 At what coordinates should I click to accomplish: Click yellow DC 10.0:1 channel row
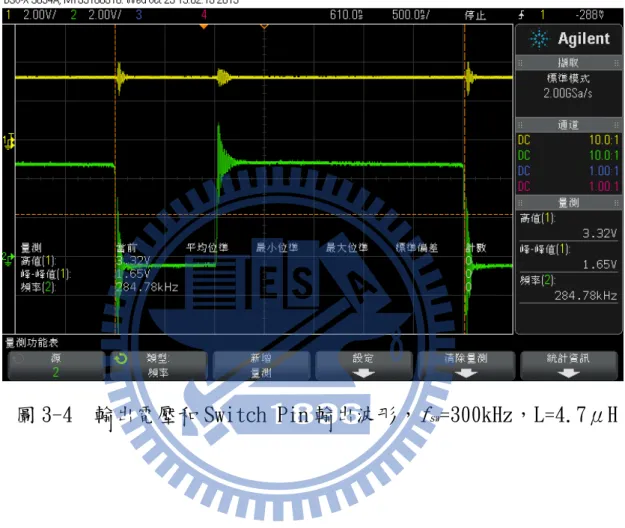pos(568,140)
